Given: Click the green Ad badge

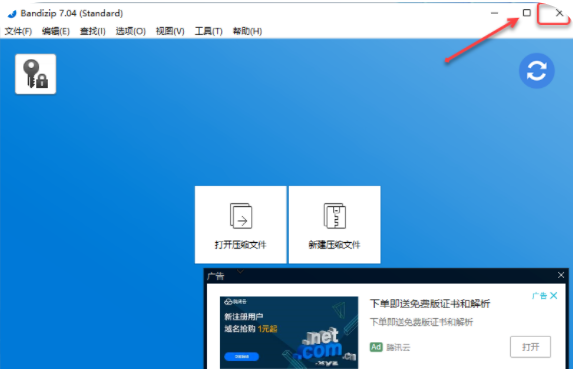Looking at the screenshot, I should [x=376, y=347].
